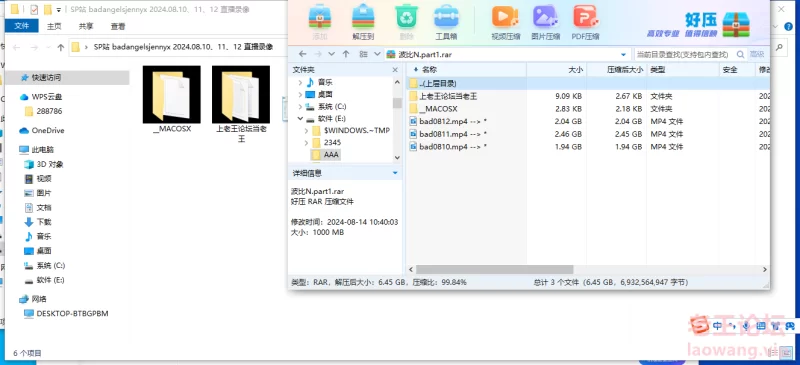
Task: Open the 查看 ribbon tab in Explorer
Action: click(118, 26)
